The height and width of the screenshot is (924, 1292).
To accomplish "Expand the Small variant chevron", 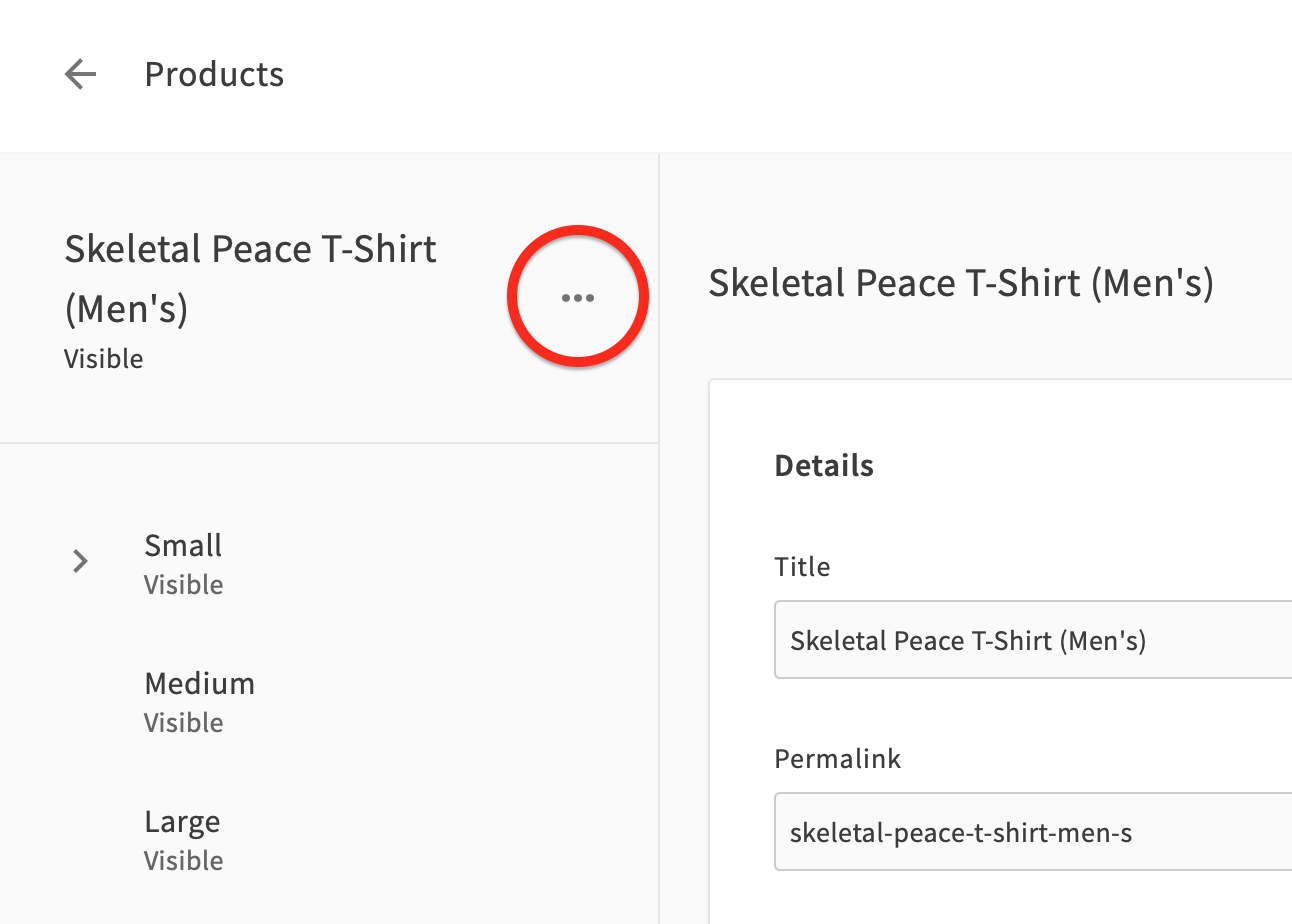I will (81, 562).
